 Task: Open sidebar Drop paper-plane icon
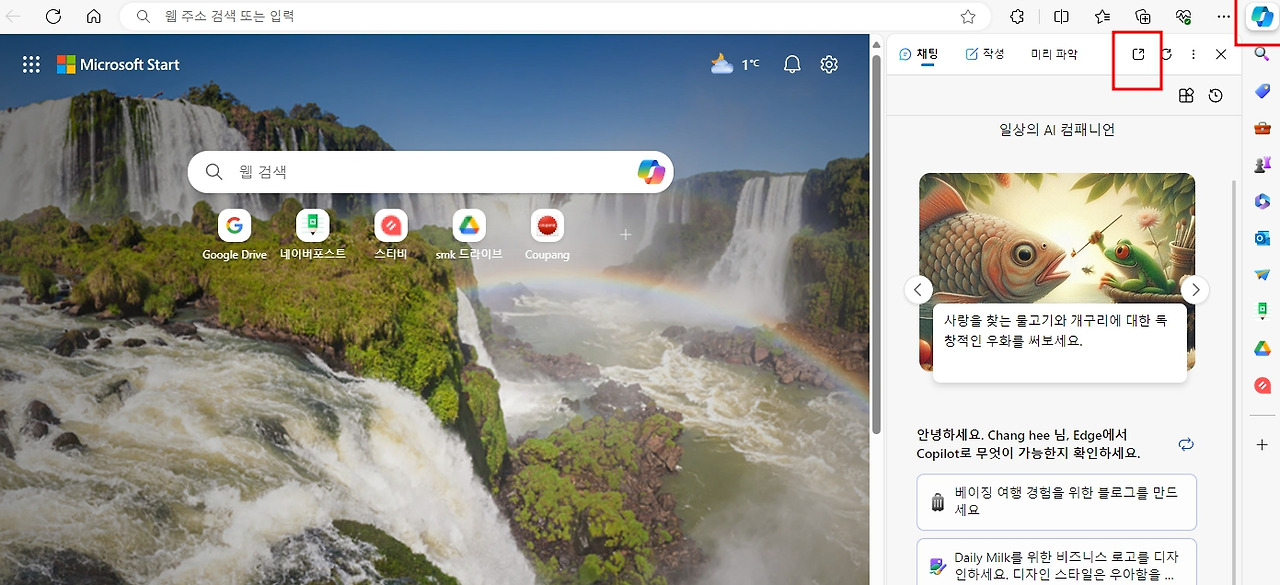coord(1262,274)
